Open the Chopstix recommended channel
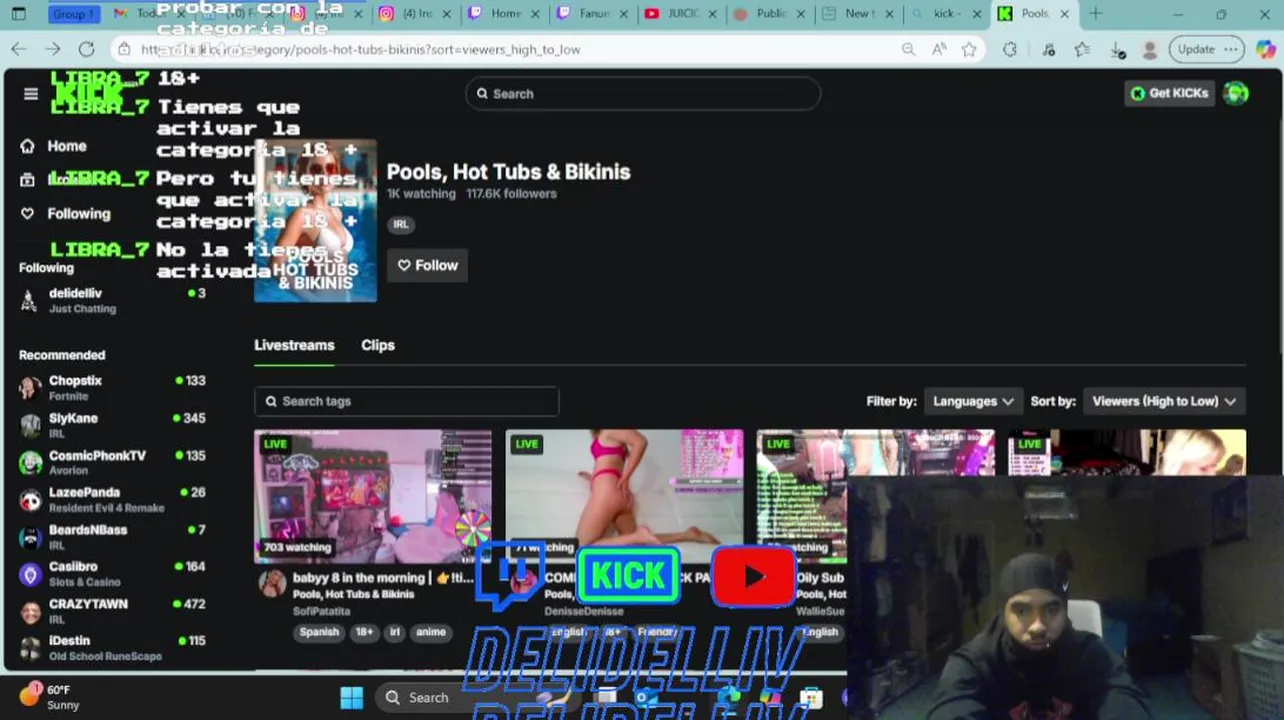The width and height of the screenshot is (1284, 720). (x=112, y=387)
